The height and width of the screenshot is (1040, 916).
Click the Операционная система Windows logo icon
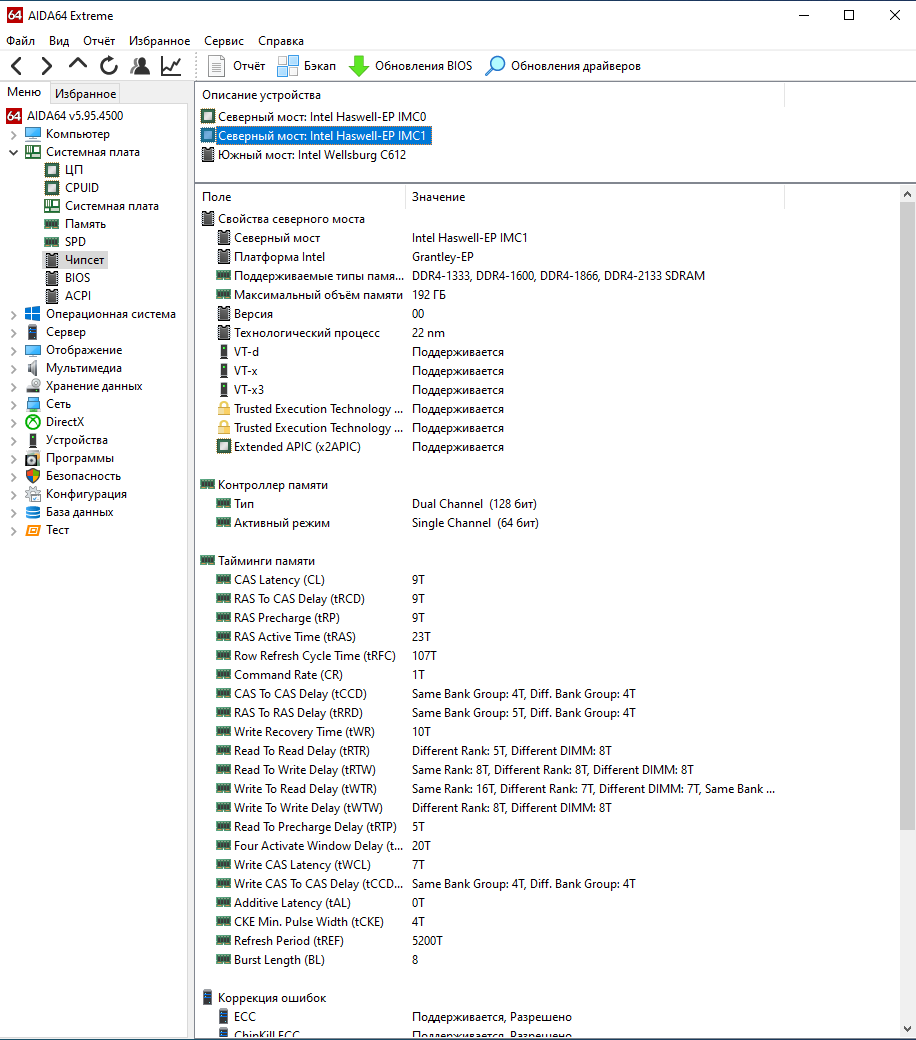(x=33, y=314)
